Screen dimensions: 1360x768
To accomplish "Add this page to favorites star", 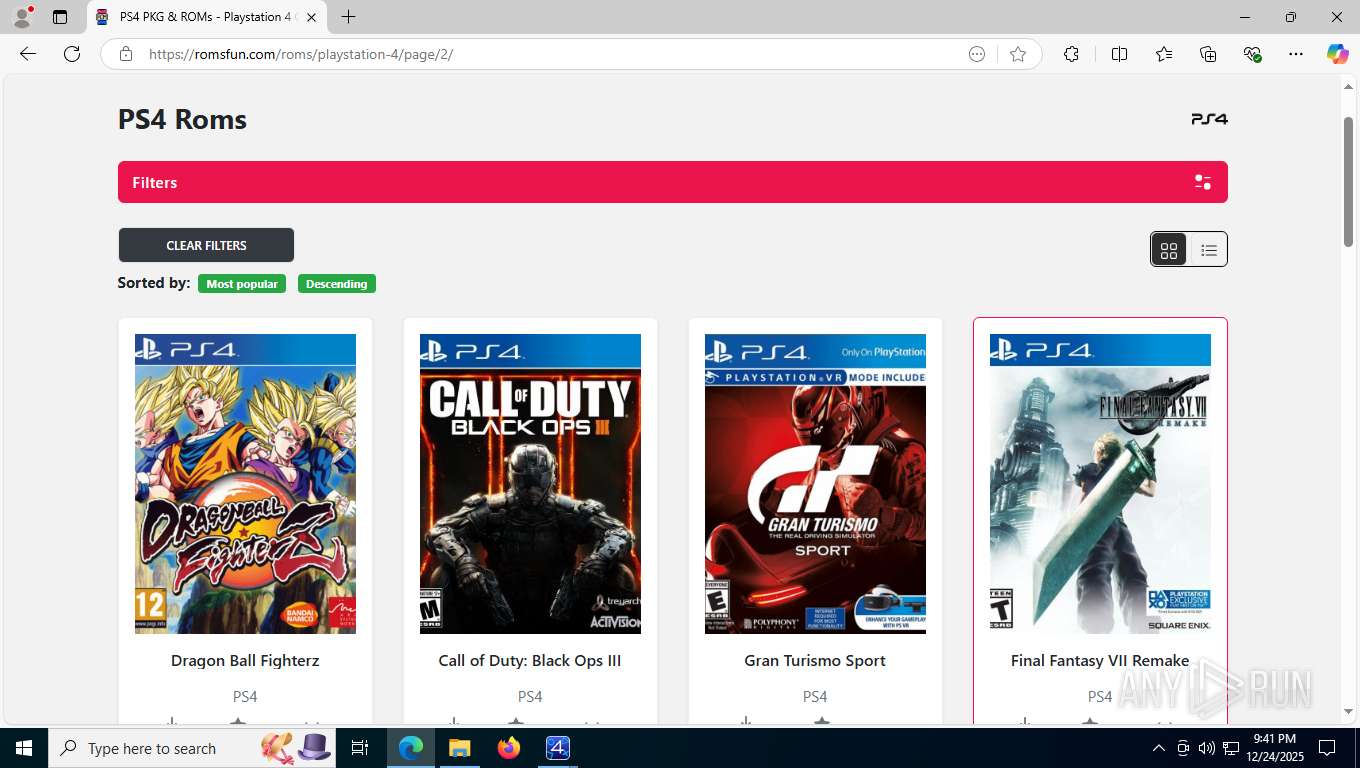I will point(1018,54).
